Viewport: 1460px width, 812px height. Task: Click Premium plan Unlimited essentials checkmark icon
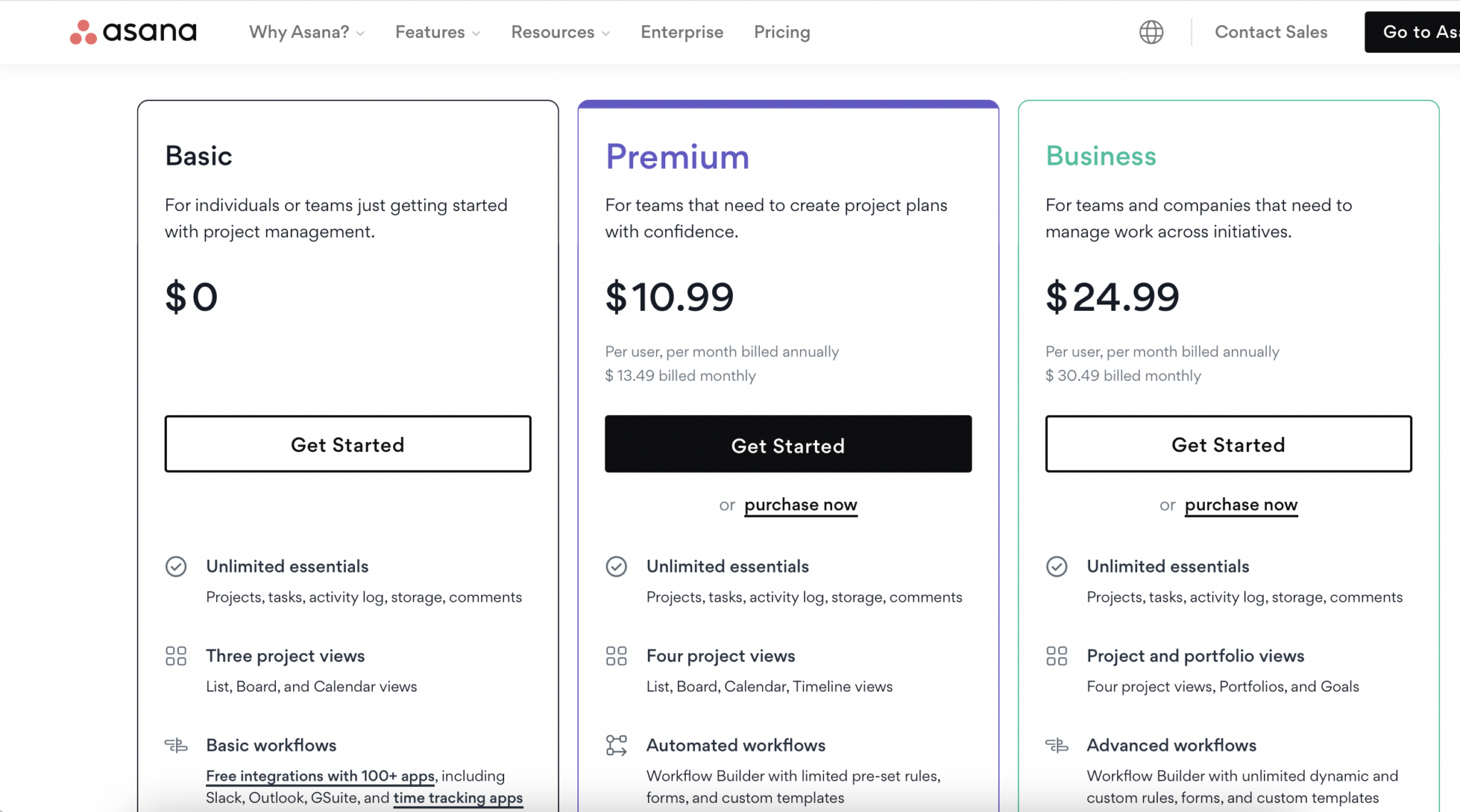pyautogui.click(x=617, y=567)
